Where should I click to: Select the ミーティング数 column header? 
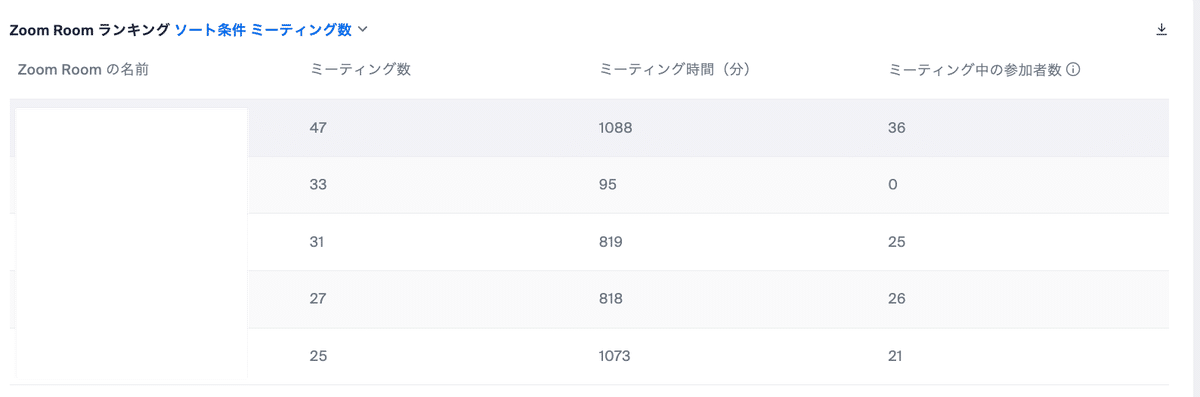coord(361,70)
